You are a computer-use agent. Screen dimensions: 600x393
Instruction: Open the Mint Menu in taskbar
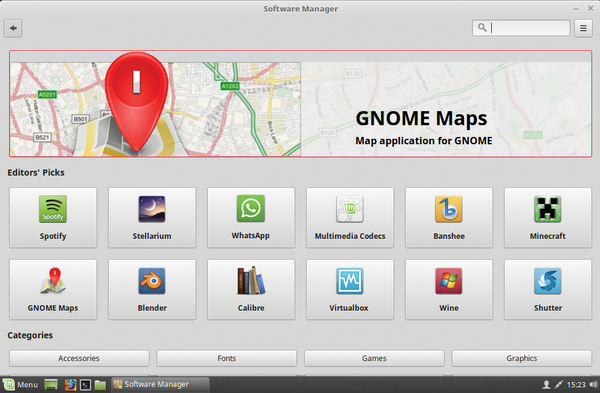[21, 384]
